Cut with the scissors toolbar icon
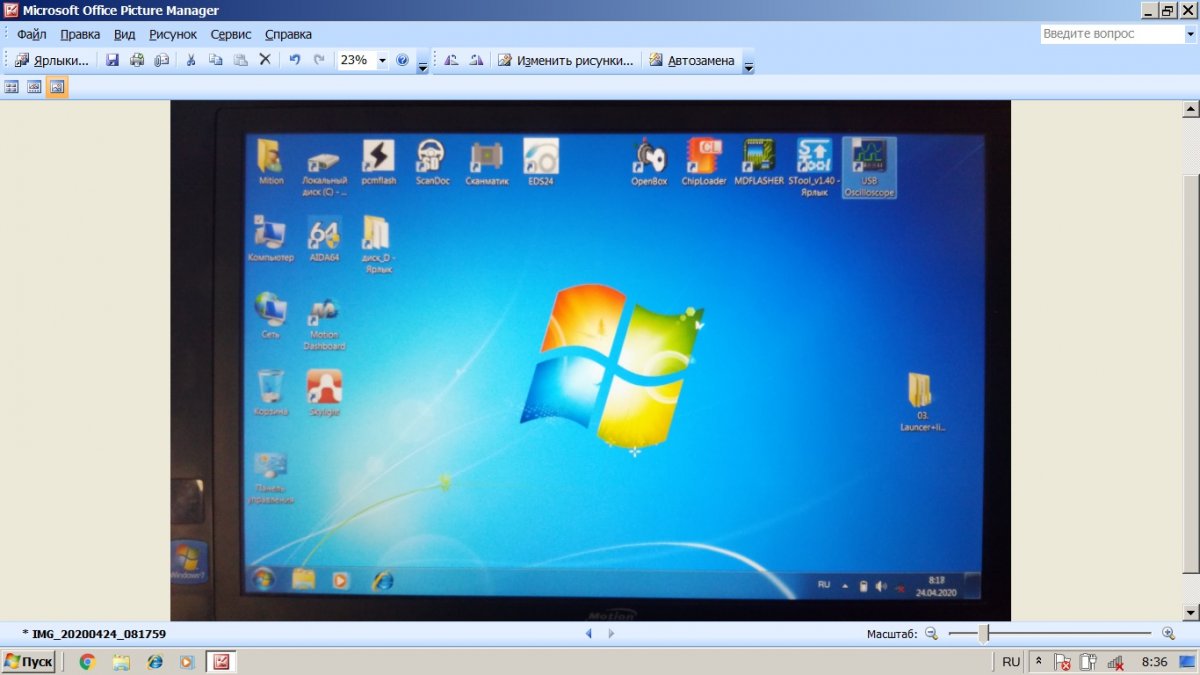 click(x=191, y=60)
